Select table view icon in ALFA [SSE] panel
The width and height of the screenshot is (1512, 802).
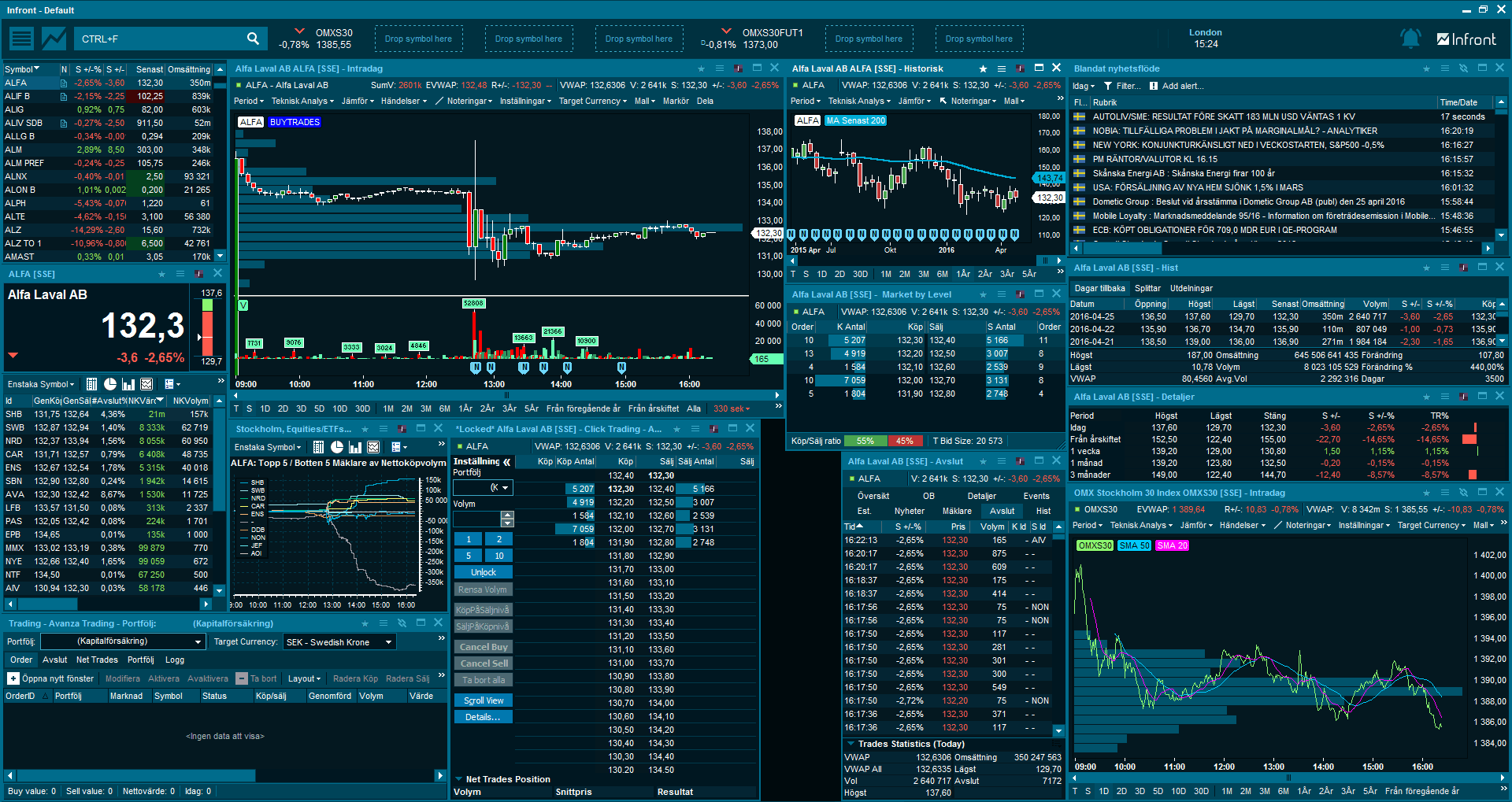pyautogui.click(x=91, y=384)
